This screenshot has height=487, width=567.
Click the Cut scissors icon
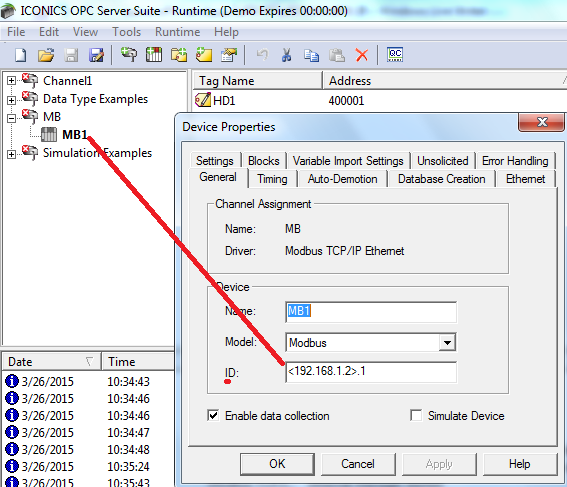click(286, 55)
